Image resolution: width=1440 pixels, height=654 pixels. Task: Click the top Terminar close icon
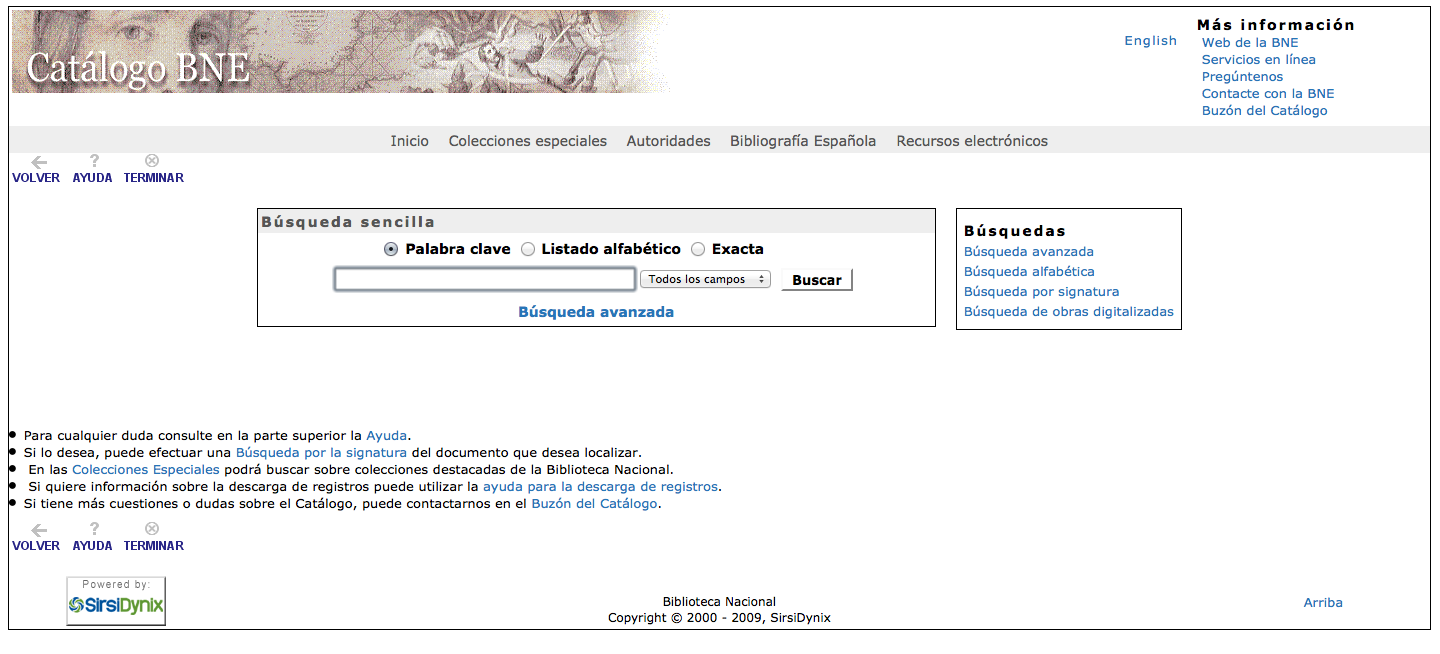152,161
